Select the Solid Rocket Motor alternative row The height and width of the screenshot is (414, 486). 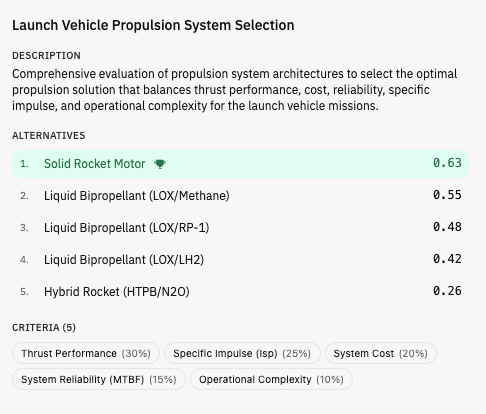241,164
